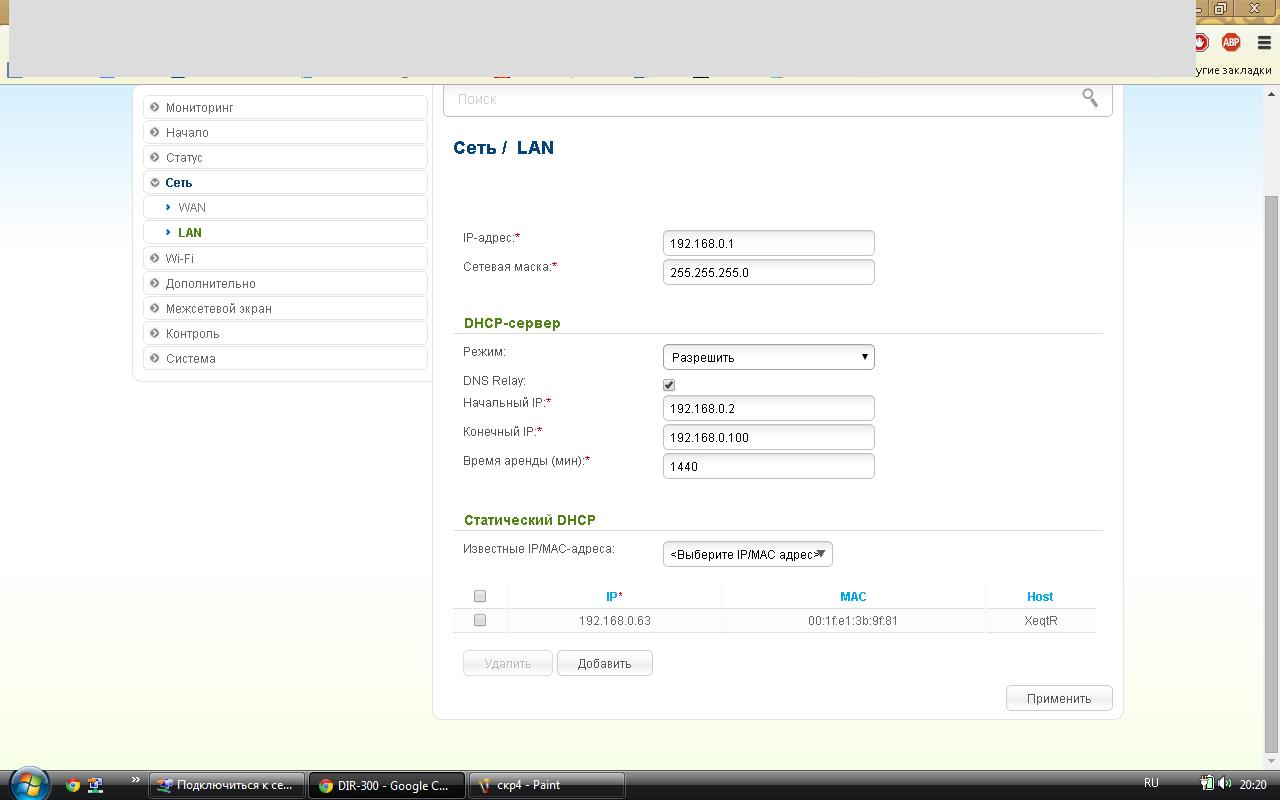Click the red stop-hand extension icon
1280x800 pixels.
1200,42
